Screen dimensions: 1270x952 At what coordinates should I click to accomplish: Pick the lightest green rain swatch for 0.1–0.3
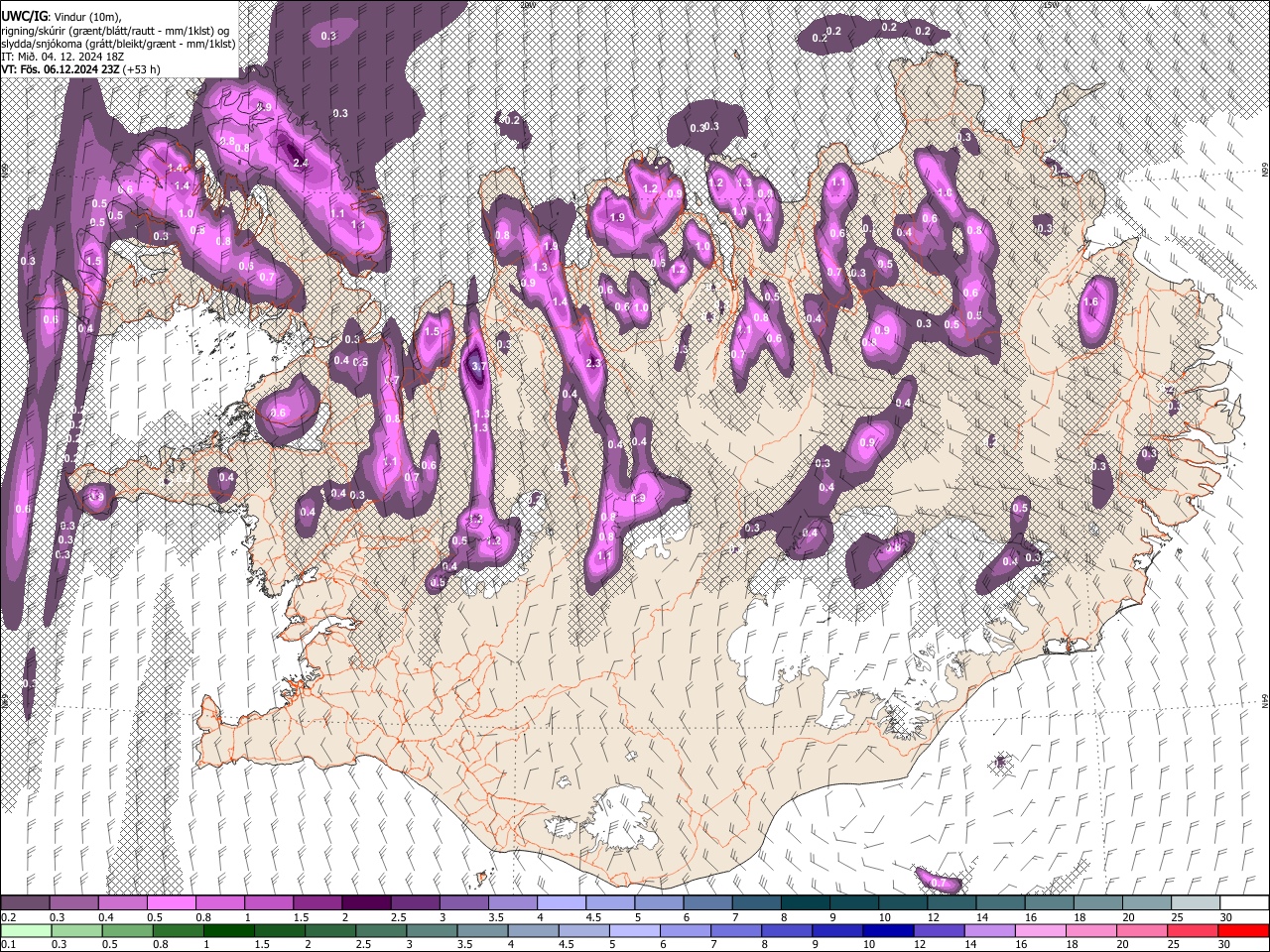[25, 930]
